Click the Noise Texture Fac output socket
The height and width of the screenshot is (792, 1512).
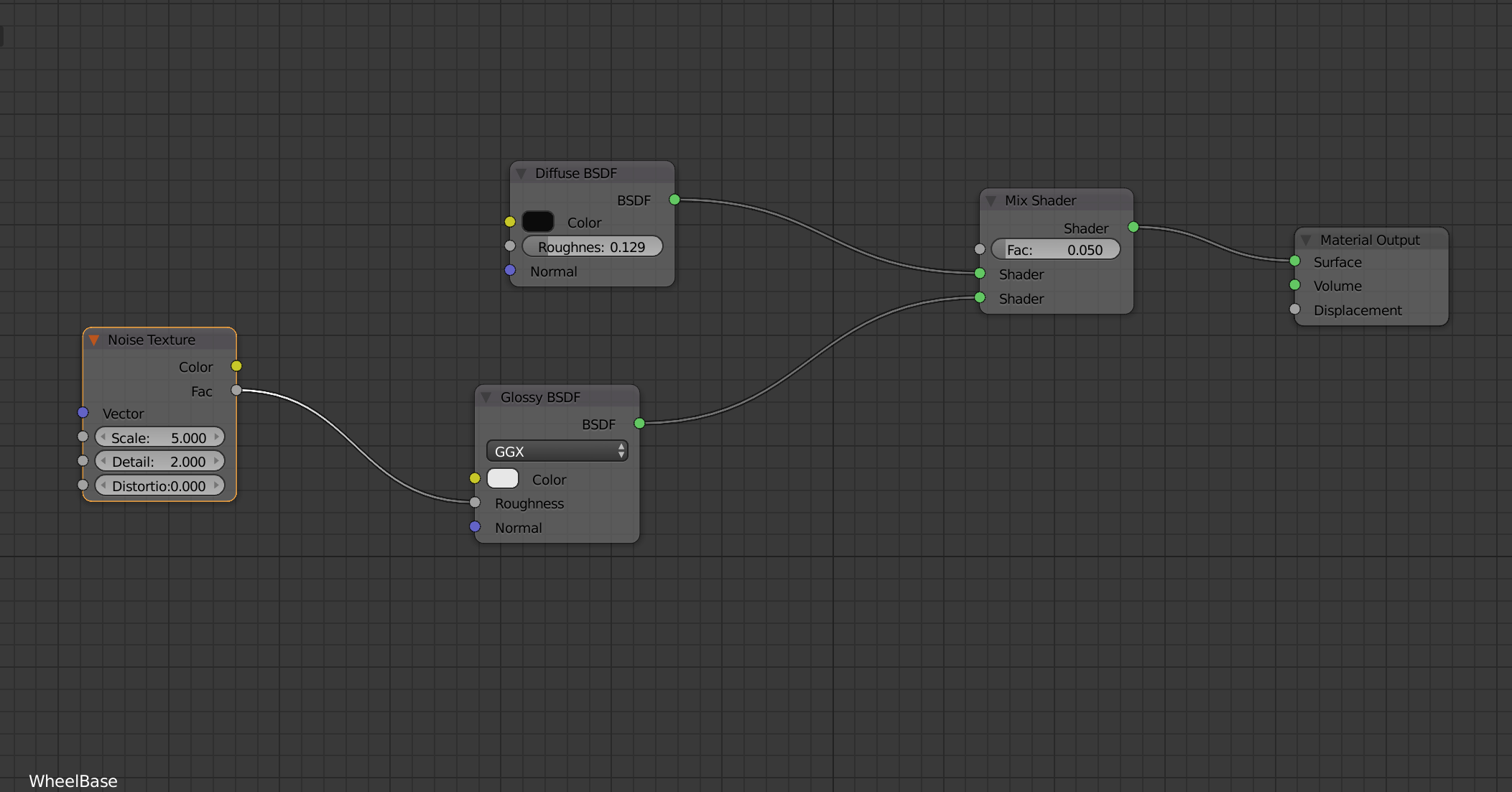tap(236, 391)
